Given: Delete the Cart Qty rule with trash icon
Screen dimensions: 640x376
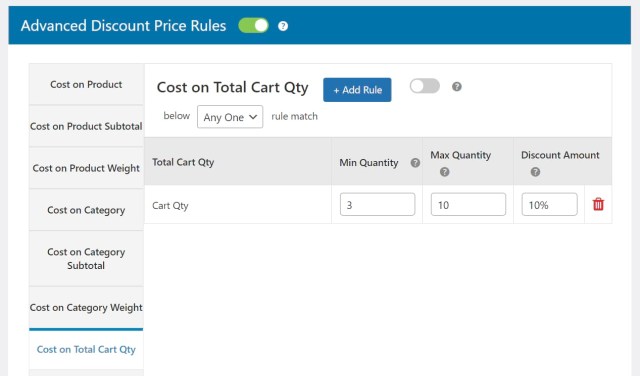Looking at the screenshot, I should click(x=598, y=204).
